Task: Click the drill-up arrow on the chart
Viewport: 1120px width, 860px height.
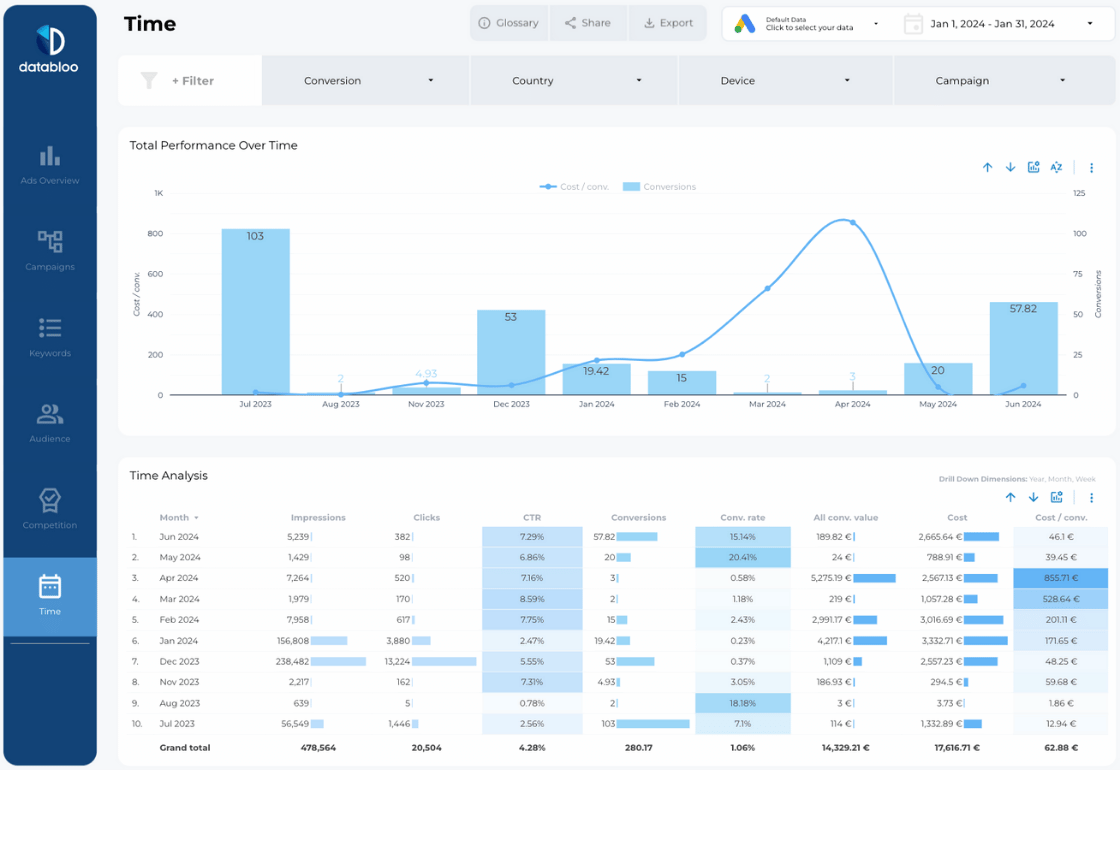Action: pos(987,167)
